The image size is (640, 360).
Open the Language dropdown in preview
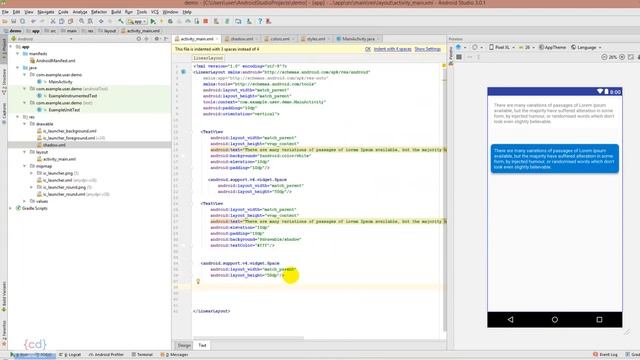coord(586,47)
